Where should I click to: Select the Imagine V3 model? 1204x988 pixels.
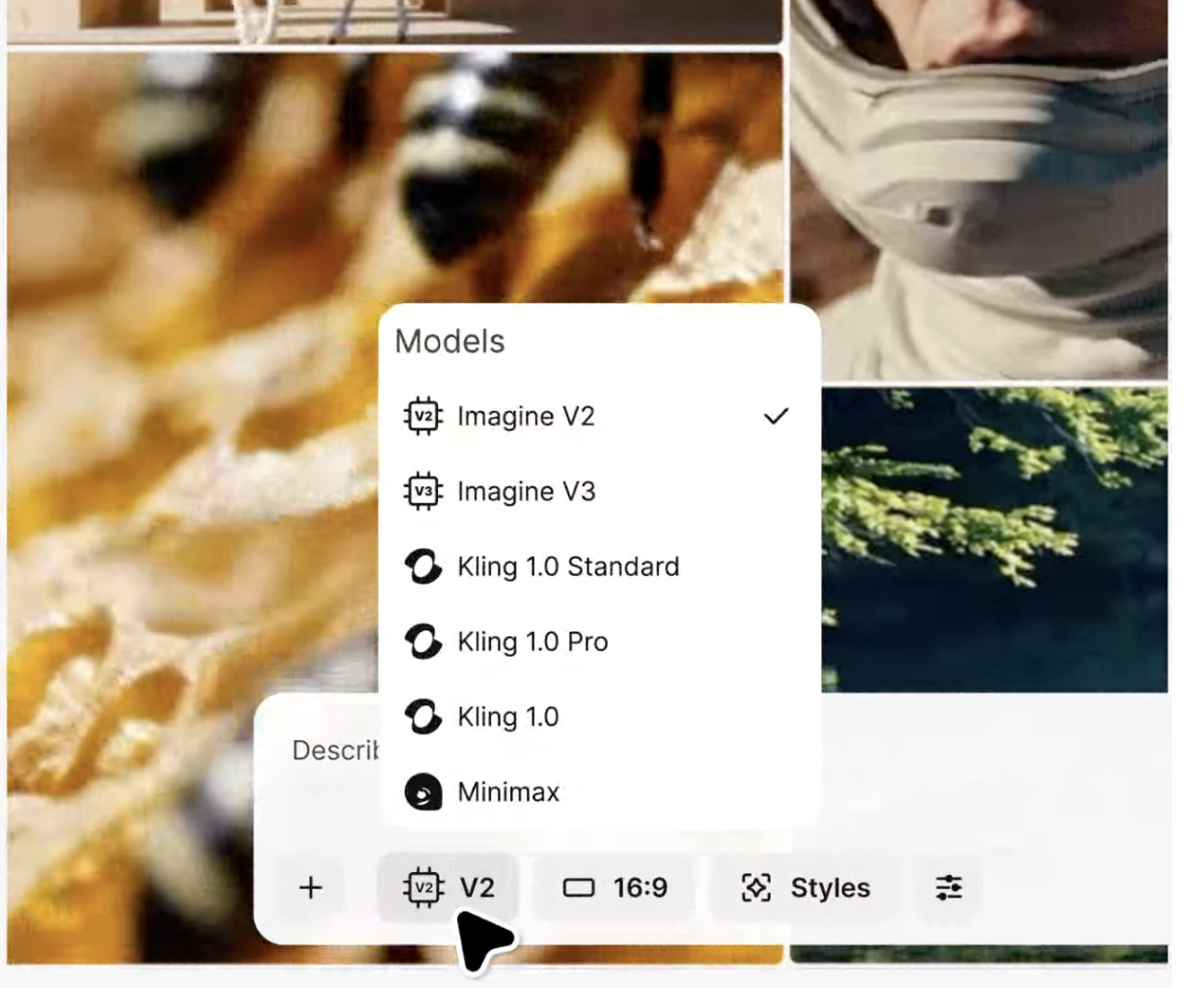[598, 491]
